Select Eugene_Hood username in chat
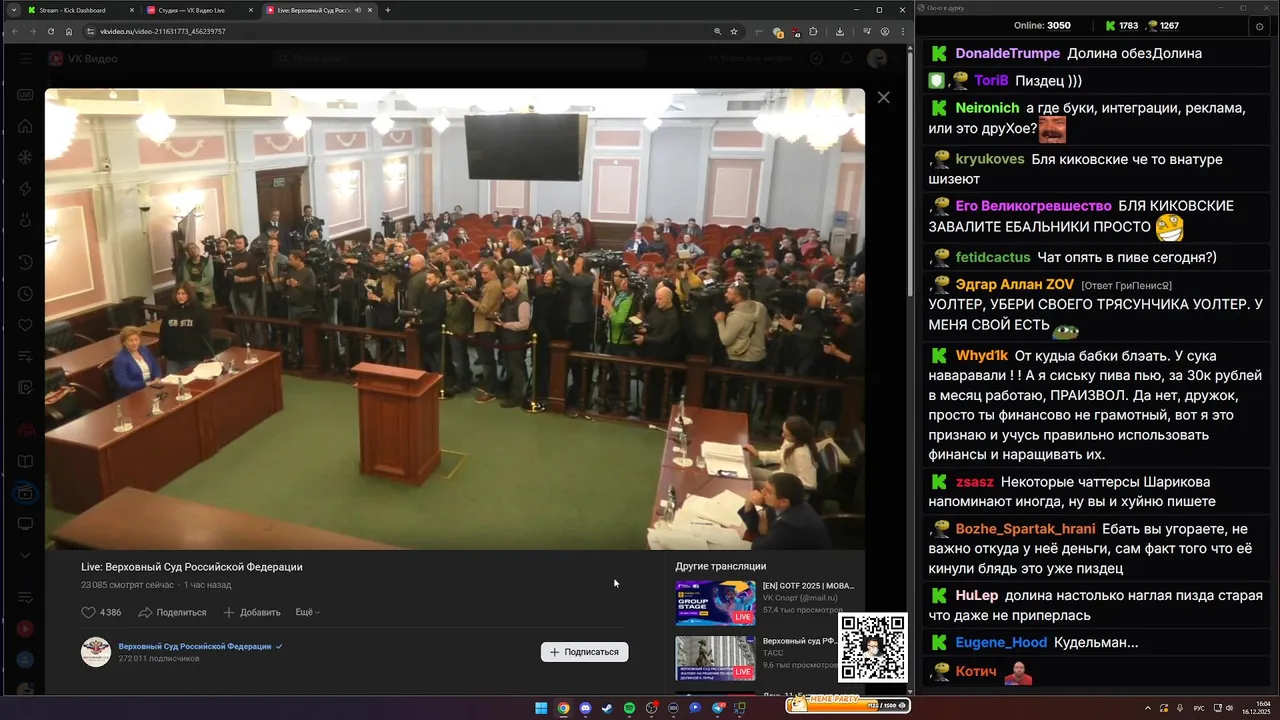The width and height of the screenshot is (1280, 720). [1001, 643]
